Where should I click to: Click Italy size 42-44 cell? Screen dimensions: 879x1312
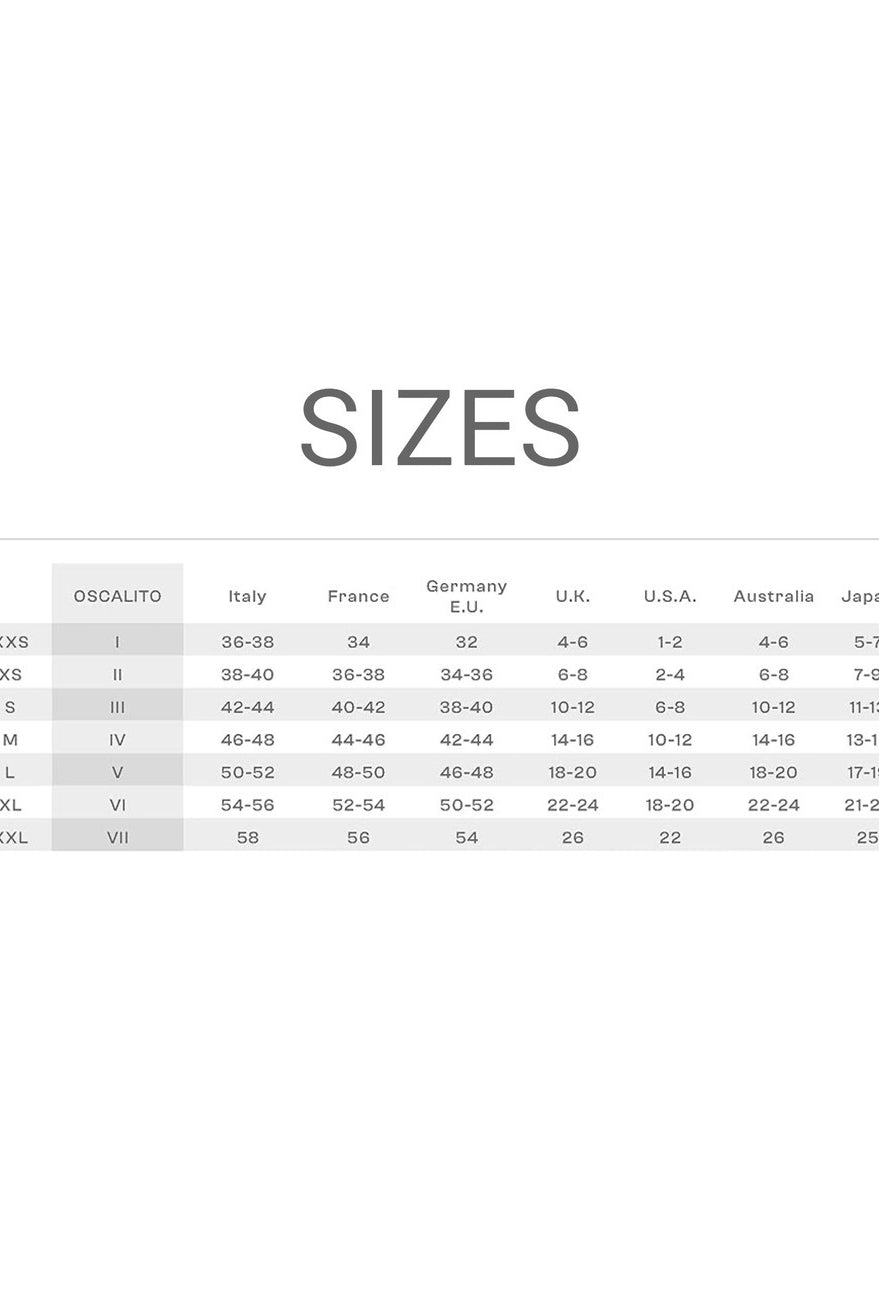pos(247,707)
